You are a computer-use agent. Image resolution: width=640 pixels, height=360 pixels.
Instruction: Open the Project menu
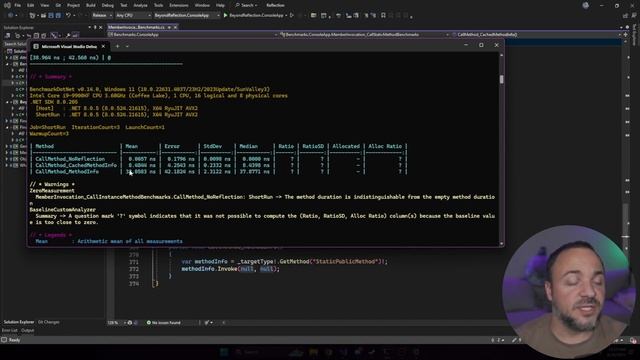point(73,5)
